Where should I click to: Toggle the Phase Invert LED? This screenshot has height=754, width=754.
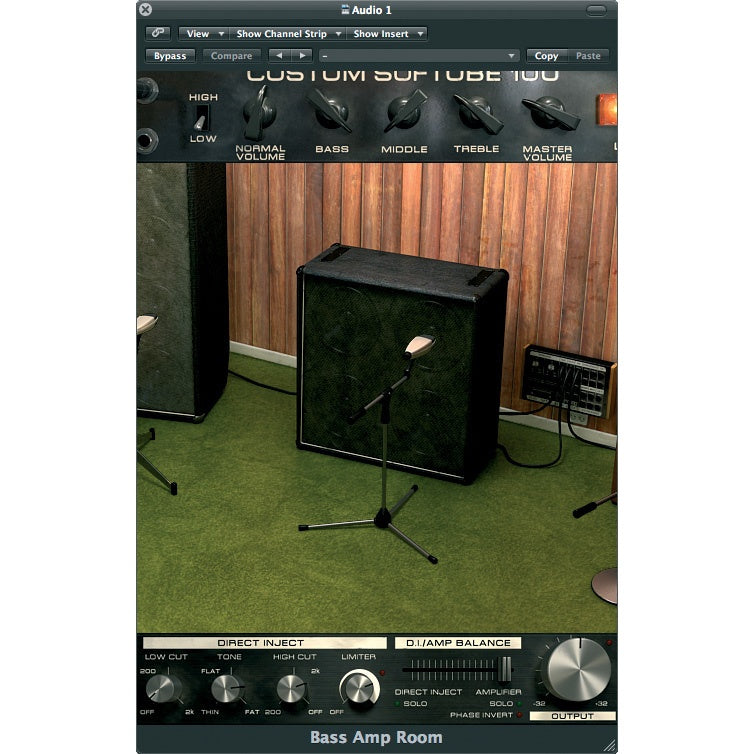pos(519,715)
